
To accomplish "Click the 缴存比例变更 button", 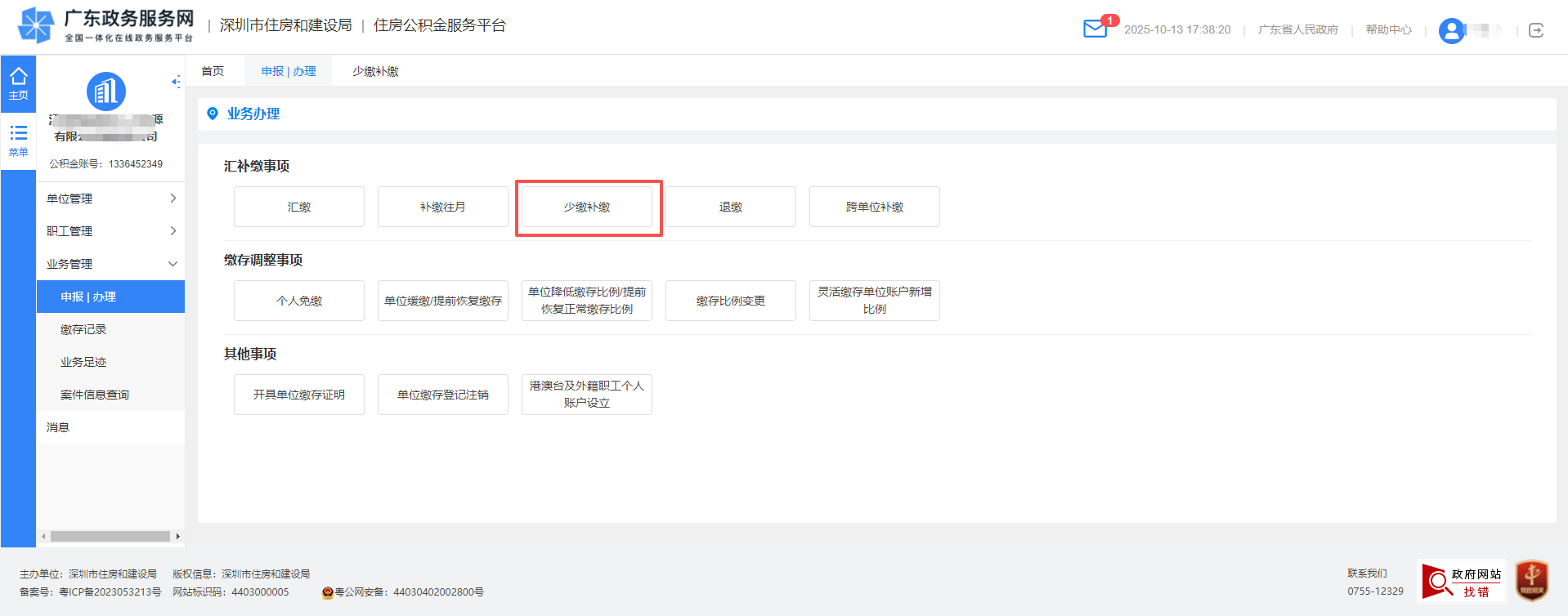I will pyautogui.click(x=731, y=301).
